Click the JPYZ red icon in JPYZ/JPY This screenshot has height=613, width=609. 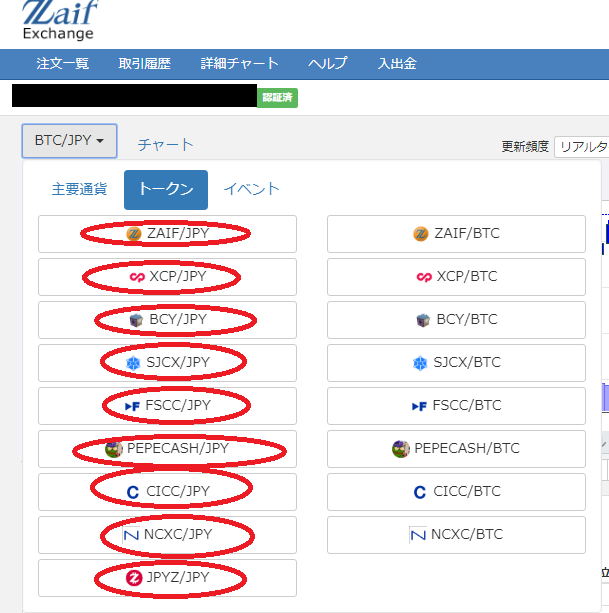(x=134, y=578)
